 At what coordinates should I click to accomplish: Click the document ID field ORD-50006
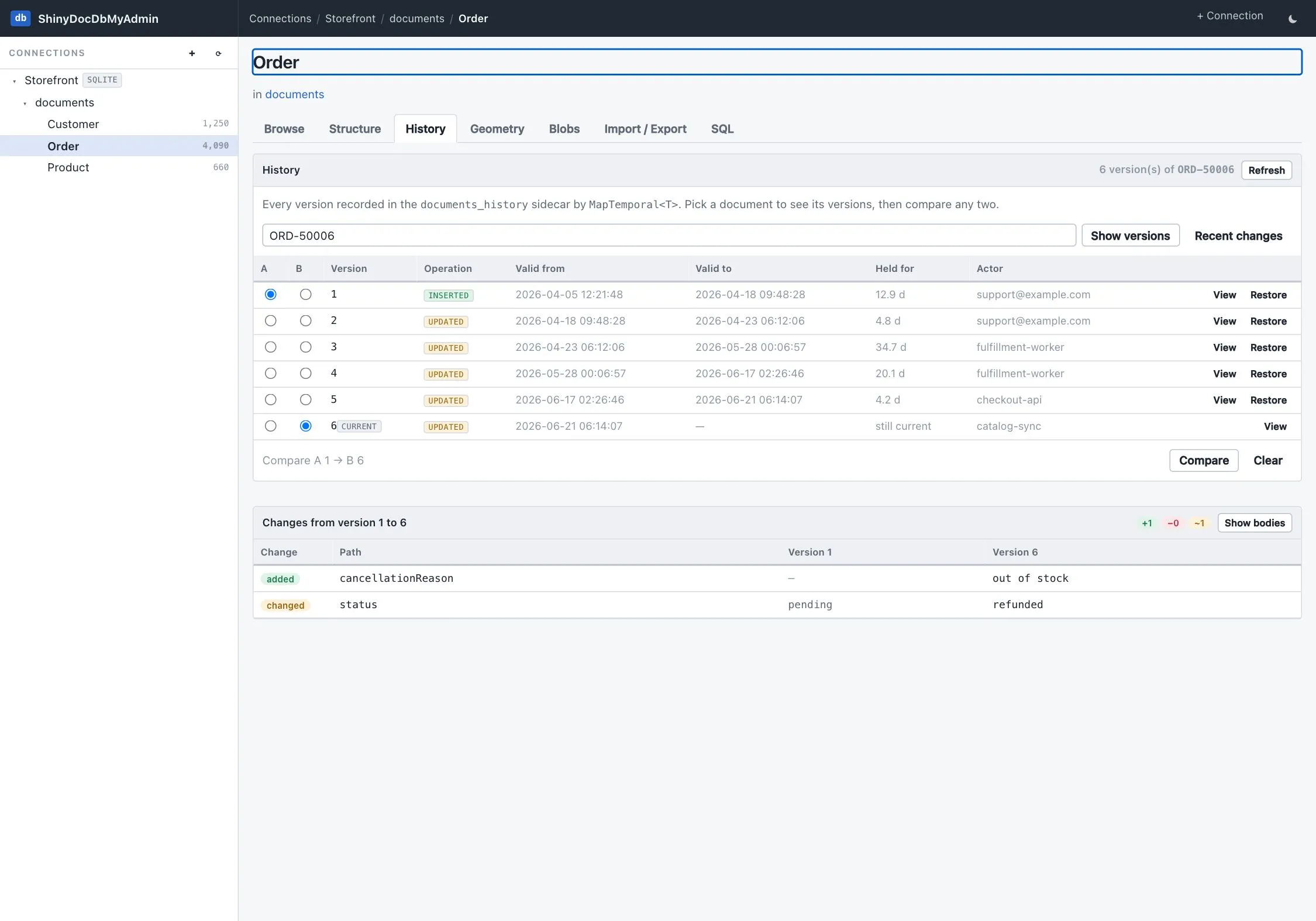(x=669, y=236)
